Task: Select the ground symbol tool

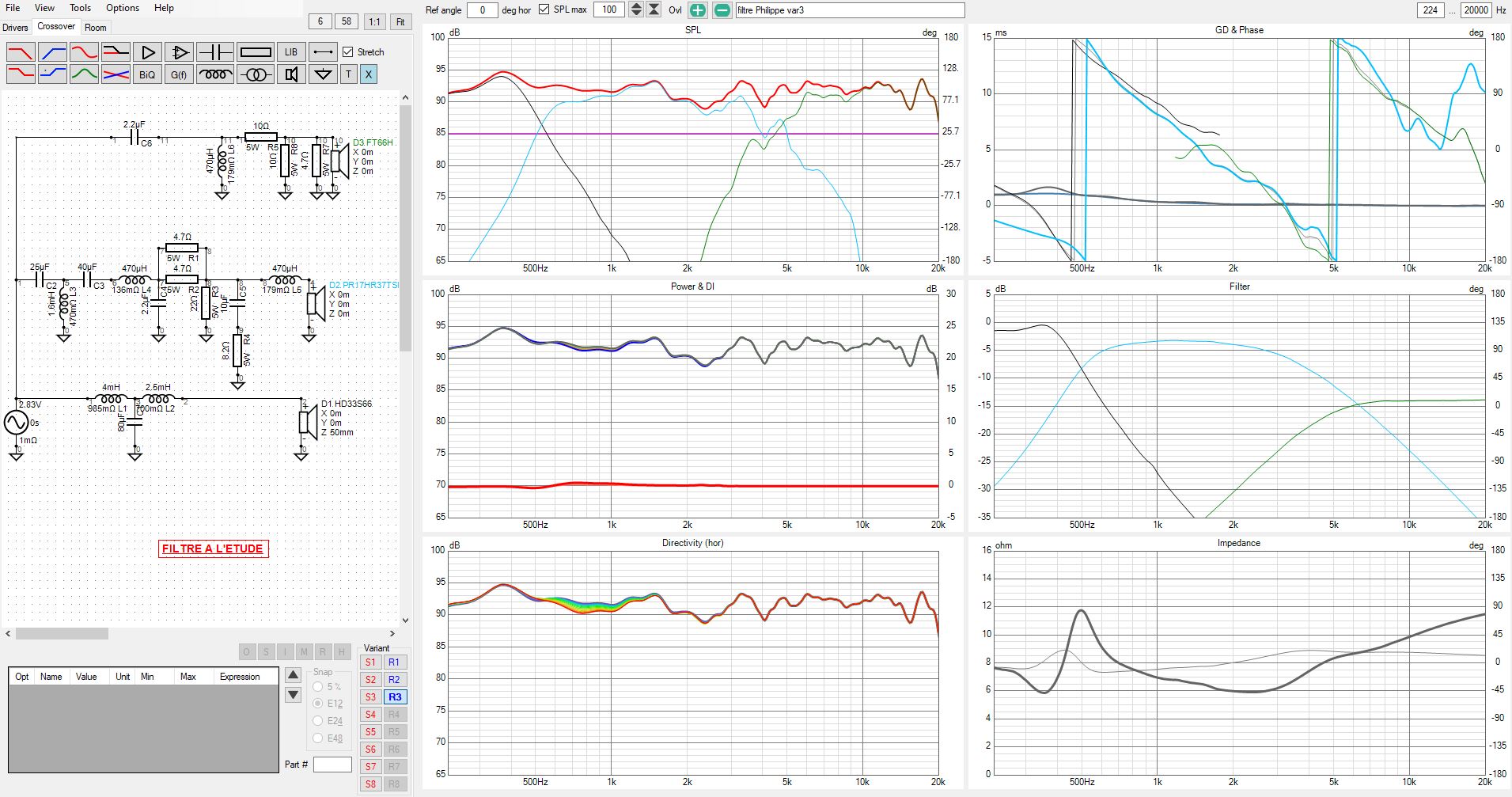Action: [322, 74]
